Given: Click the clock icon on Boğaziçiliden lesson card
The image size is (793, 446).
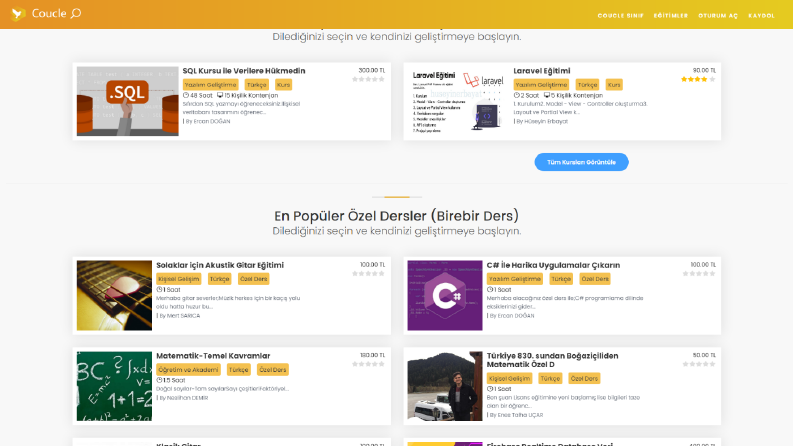Looking at the screenshot, I should point(490,389).
